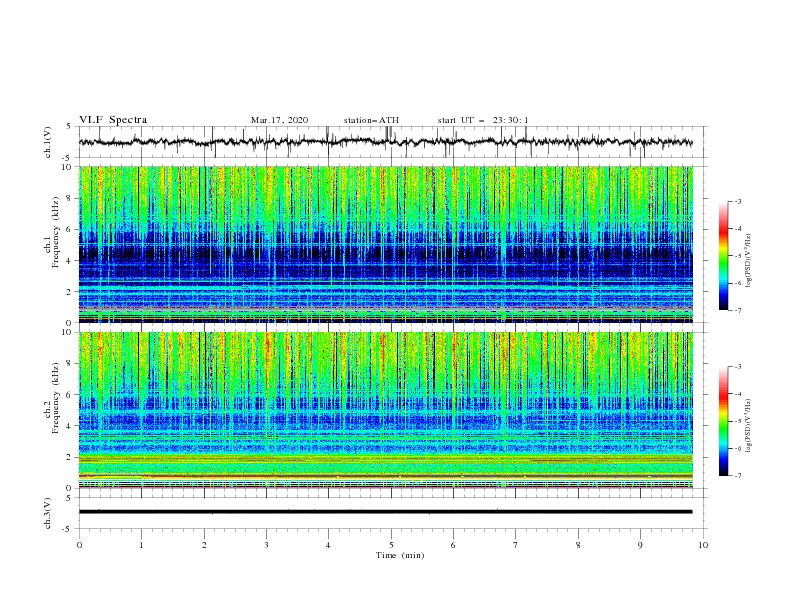Click the "-3" tick on ch.1 colorbar
This screenshot has height=612, width=792.
(x=738, y=201)
